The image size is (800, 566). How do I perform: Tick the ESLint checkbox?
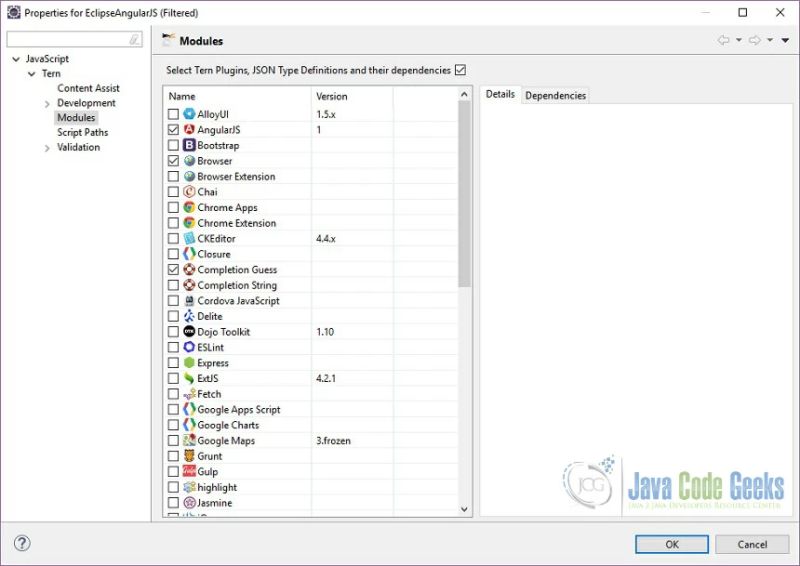point(173,347)
